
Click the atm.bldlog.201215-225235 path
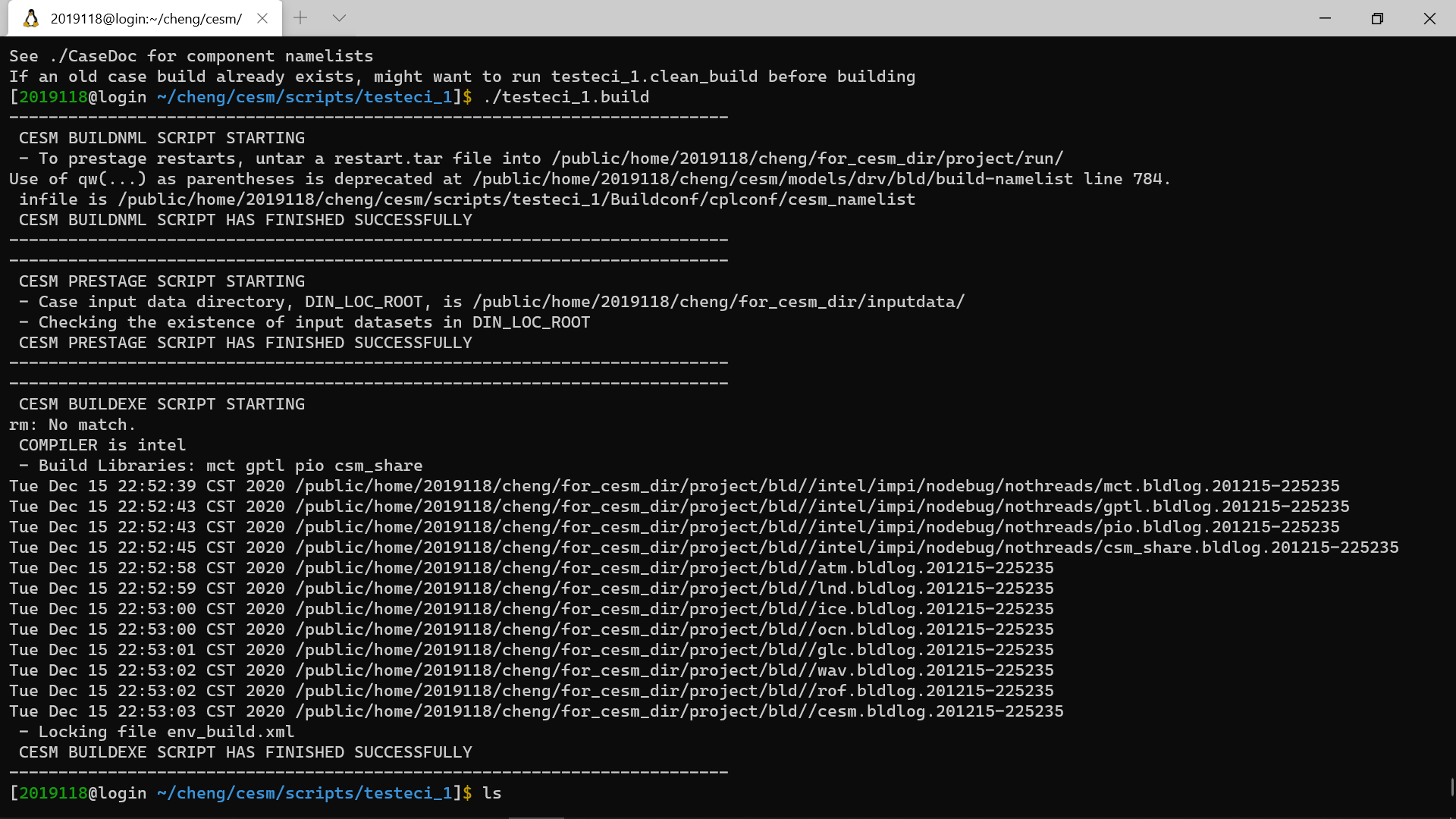pos(674,568)
